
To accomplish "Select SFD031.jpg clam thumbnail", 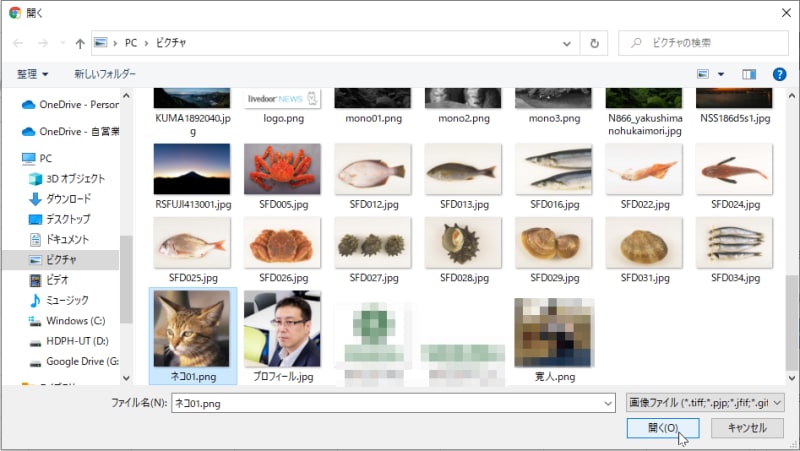I will [x=644, y=243].
